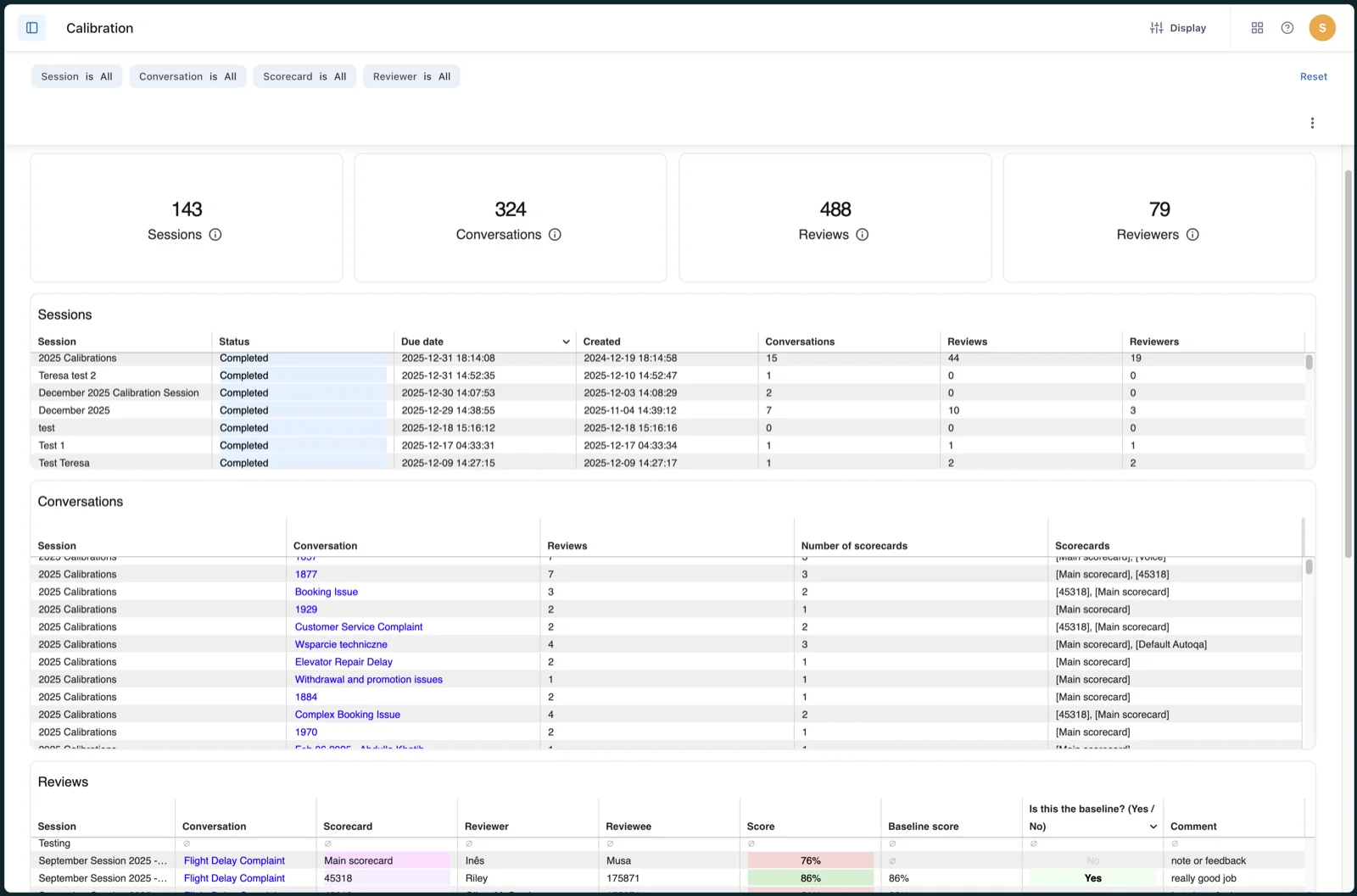
Task: Open the Session is All filter
Action: [77, 76]
